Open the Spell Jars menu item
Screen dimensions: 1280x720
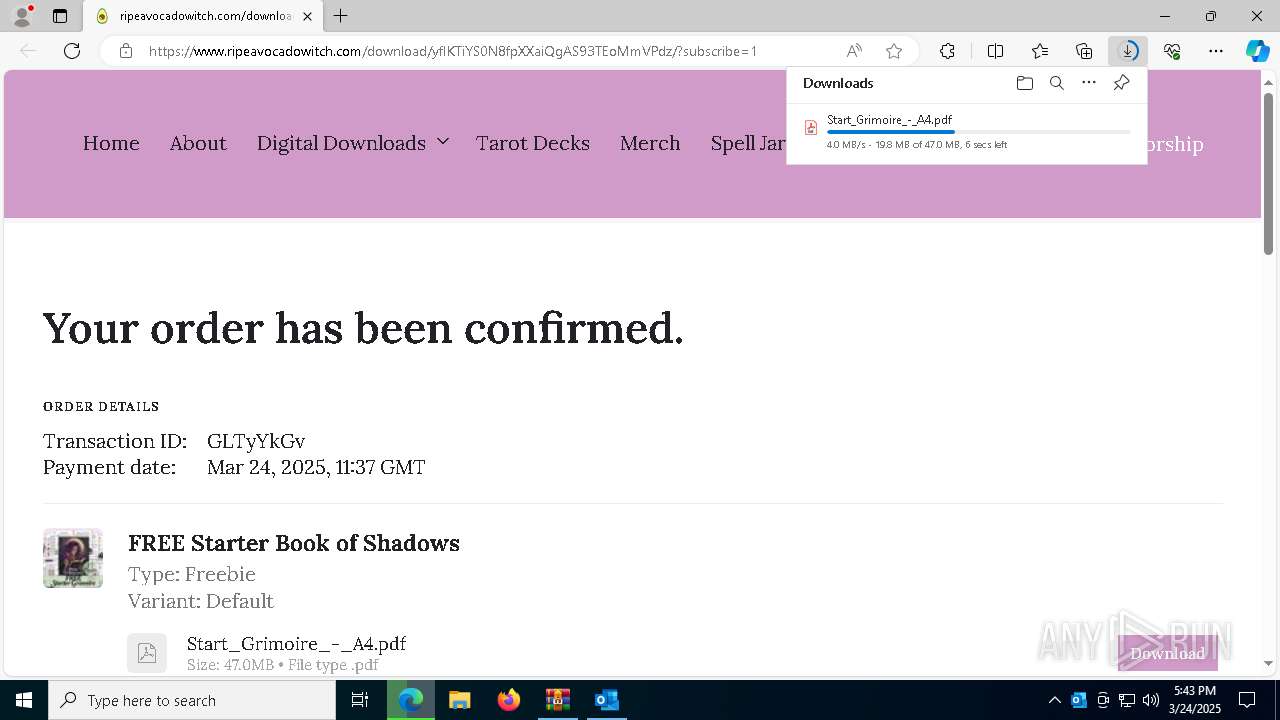coord(748,143)
